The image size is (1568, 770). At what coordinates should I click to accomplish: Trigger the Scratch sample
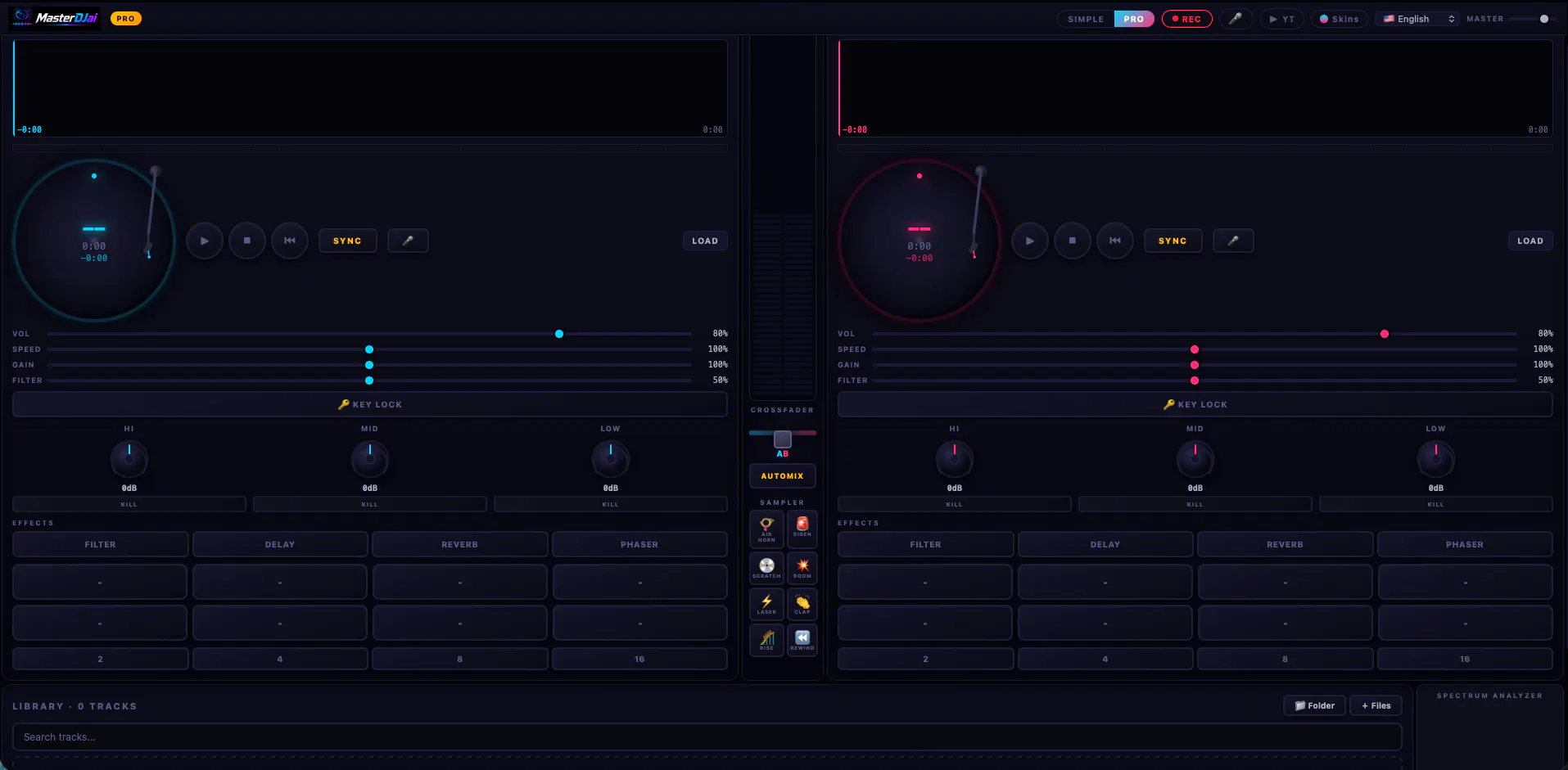pyautogui.click(x=766, y=568)
